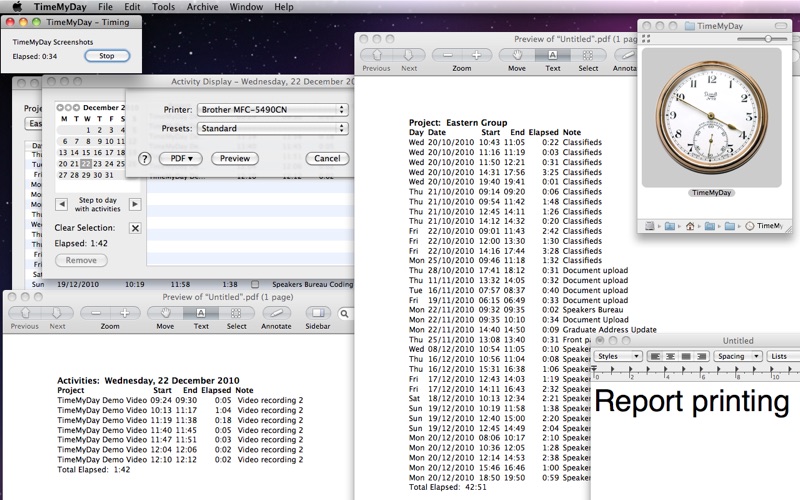Open the Spacing dropdown in TextEdit
Screen dimensions: 800x500
738,356
